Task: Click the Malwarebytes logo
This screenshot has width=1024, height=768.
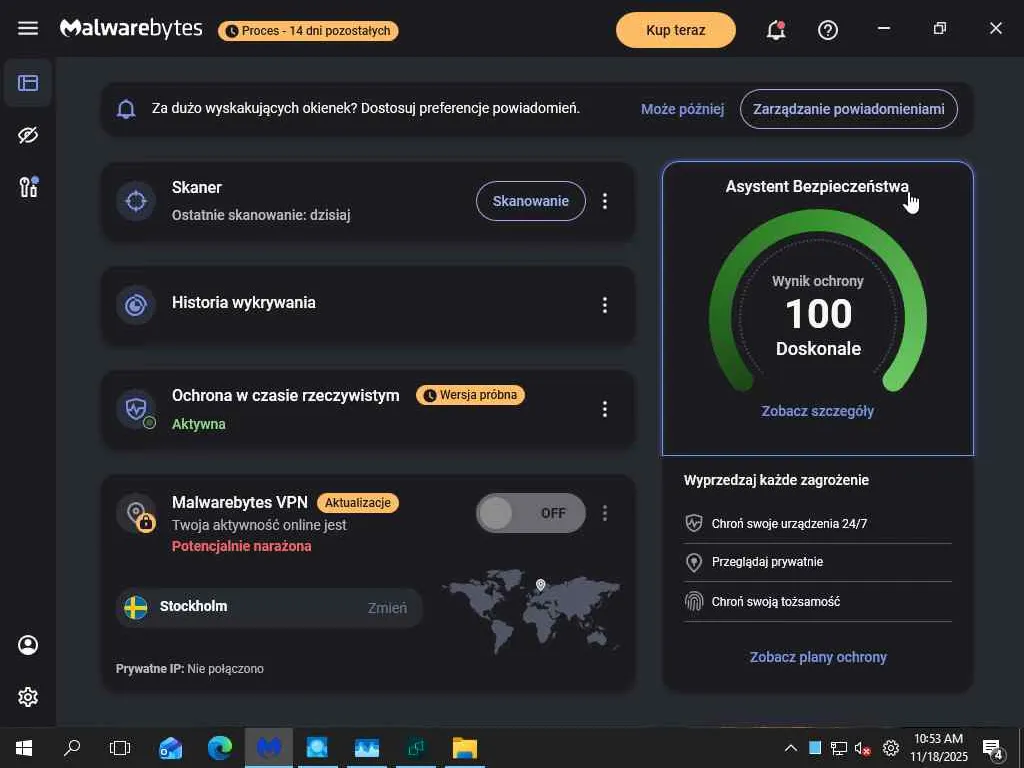Action: [131, 29]
